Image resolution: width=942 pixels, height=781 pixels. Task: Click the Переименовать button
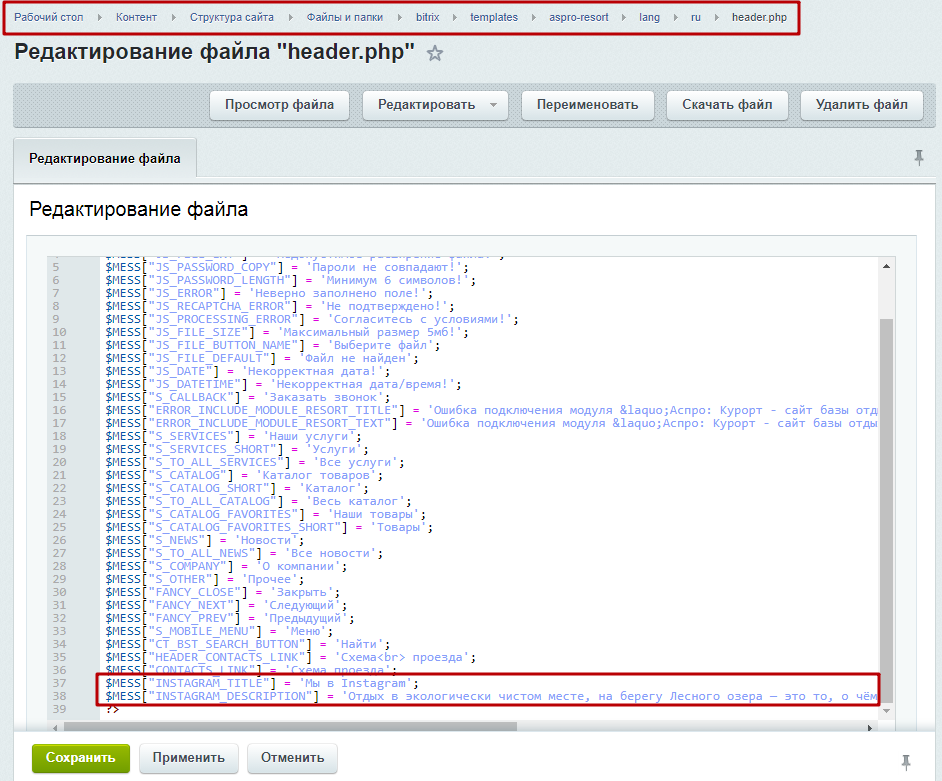587,105
